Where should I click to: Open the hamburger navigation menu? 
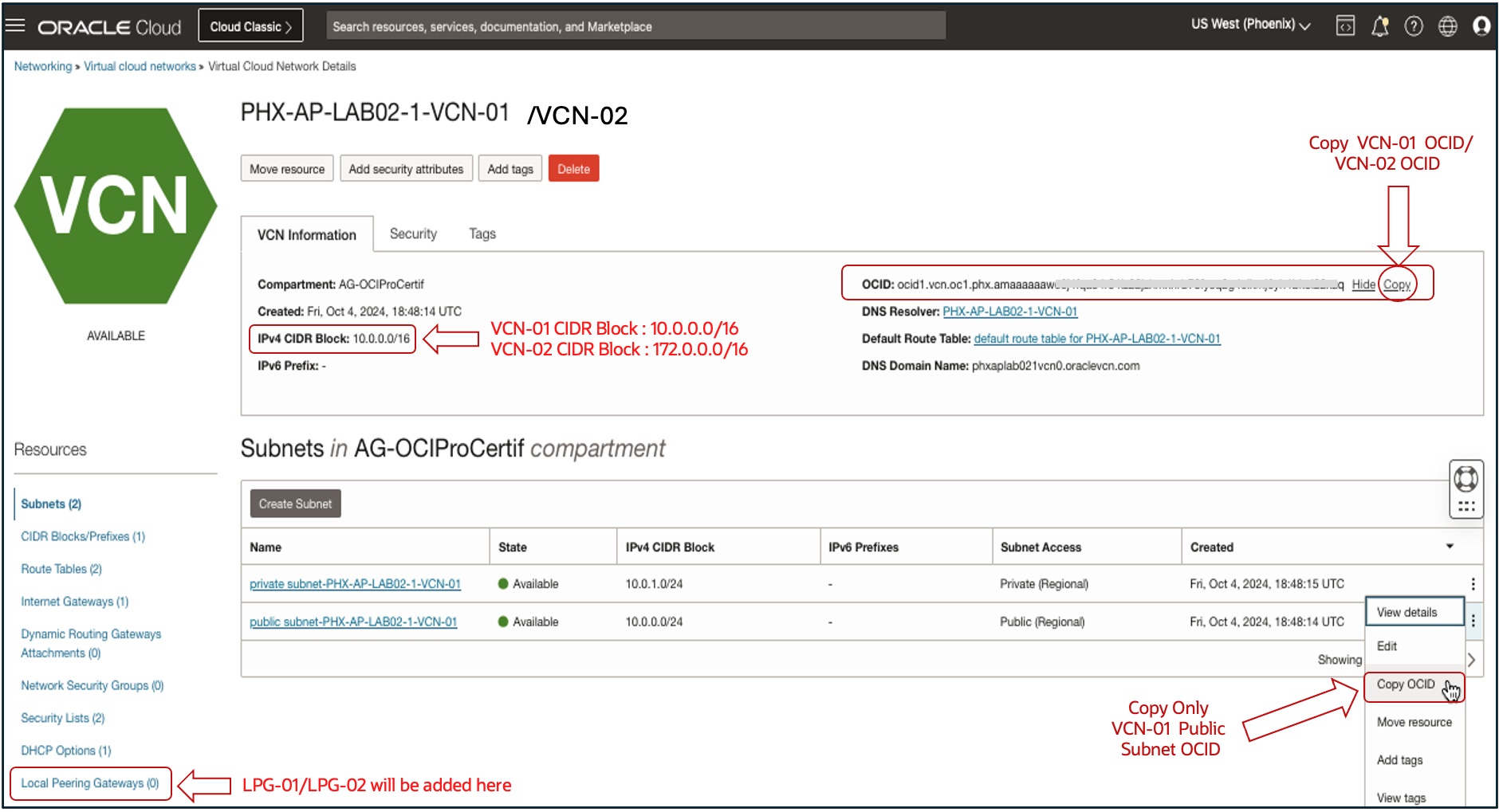15,25
